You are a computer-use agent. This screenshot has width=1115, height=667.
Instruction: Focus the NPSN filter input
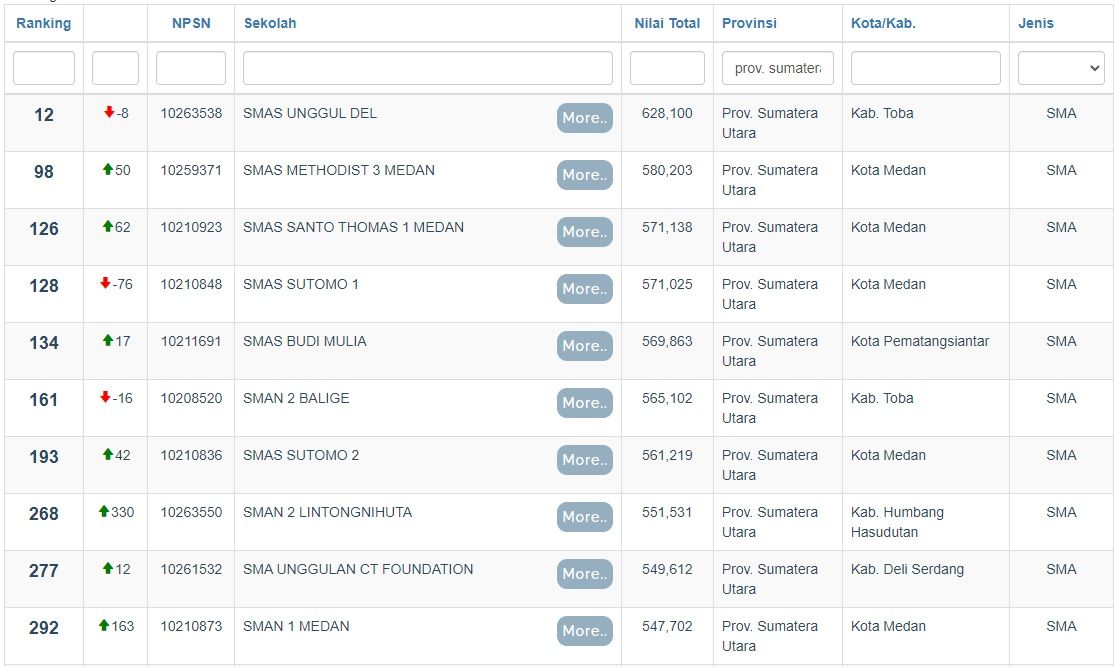(191, 68)
